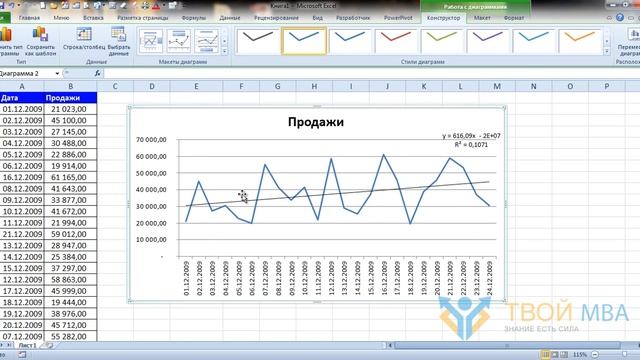Choose the teal line chart style
The width and height of the screenshot is (640, 360).
click(533, 41)
